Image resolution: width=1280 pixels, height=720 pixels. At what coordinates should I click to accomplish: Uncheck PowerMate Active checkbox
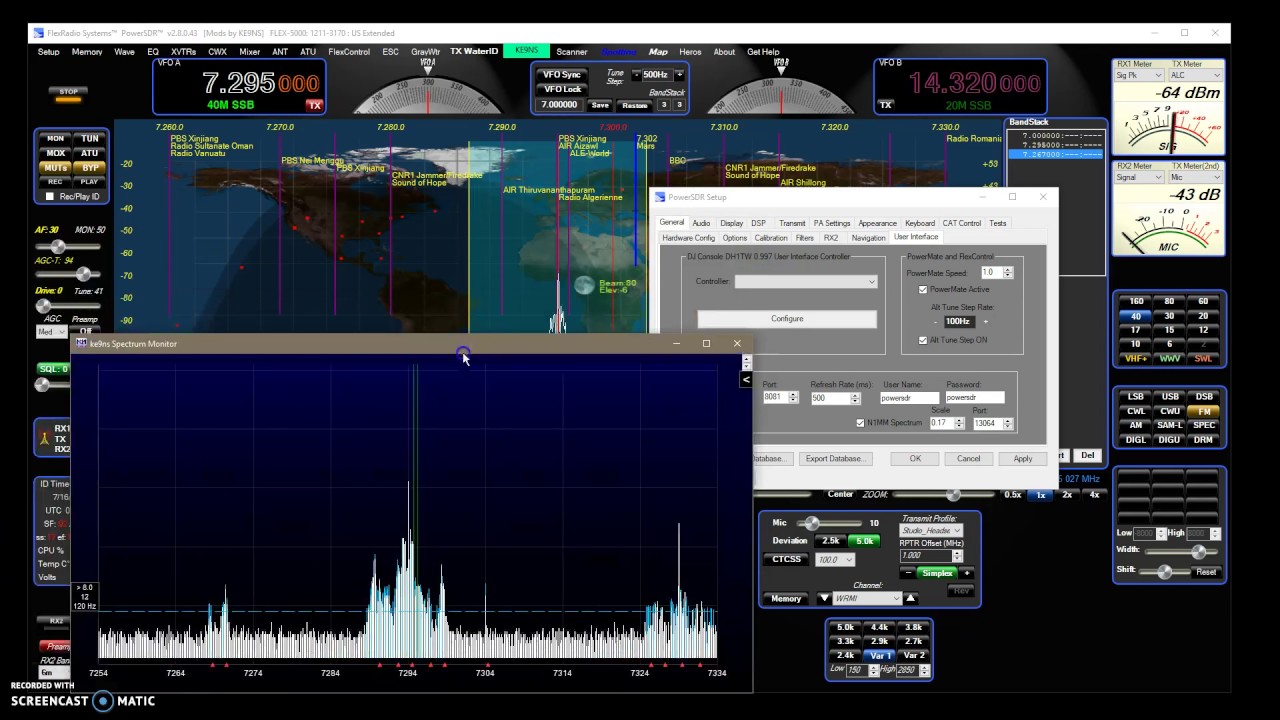(x=923, y=290)
